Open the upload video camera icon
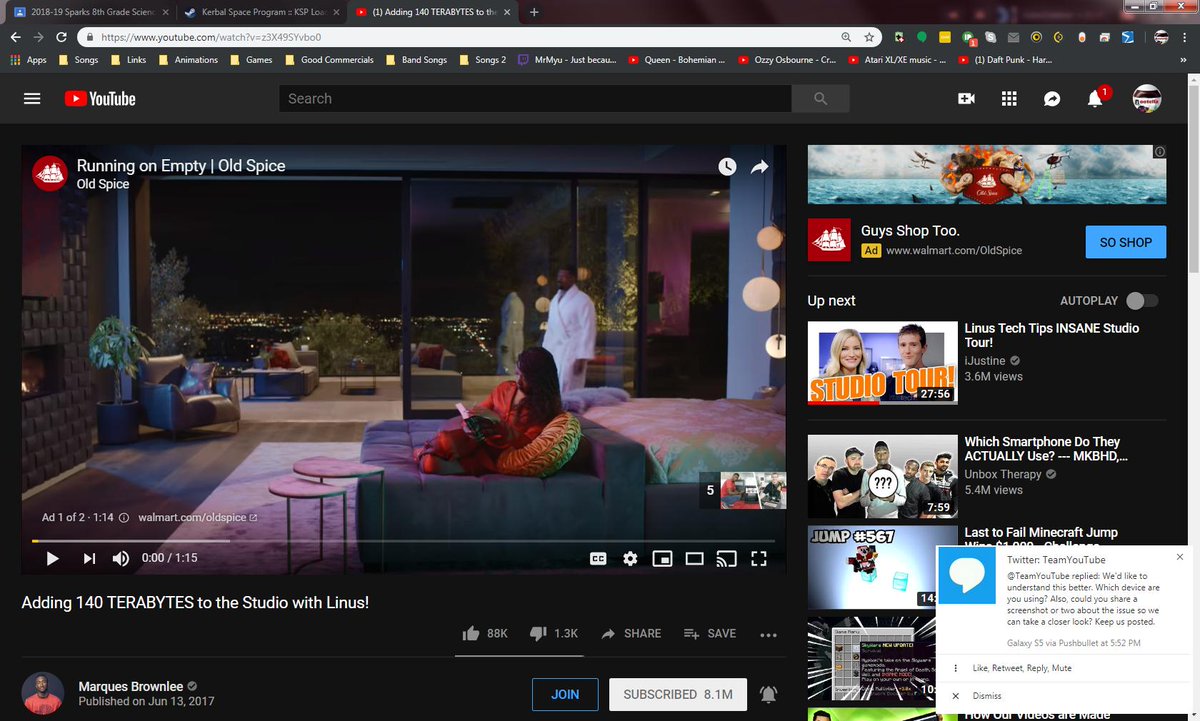This screenshot has width=1200, height=721. tap(966, 99)
